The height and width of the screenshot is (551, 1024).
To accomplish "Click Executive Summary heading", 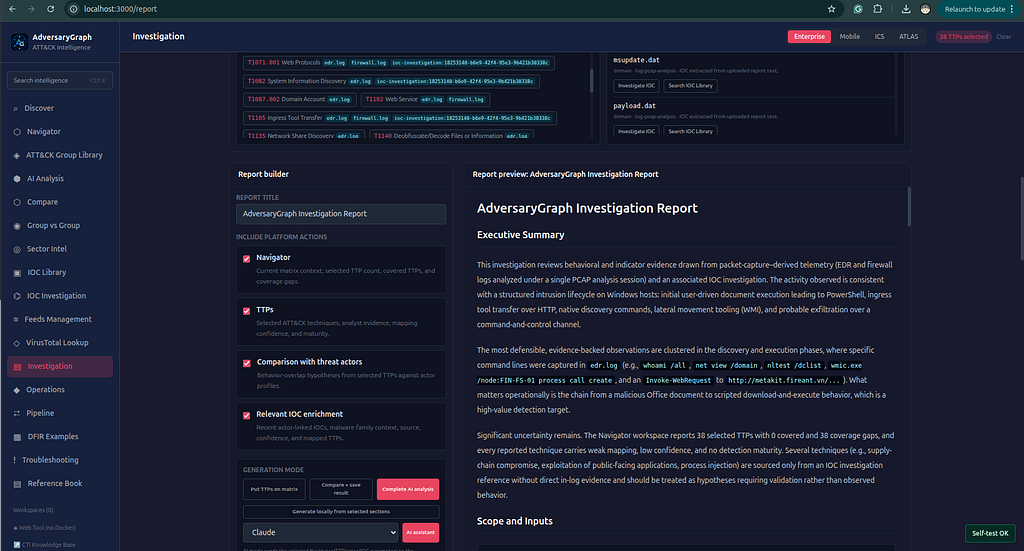I will pos(520,235).
